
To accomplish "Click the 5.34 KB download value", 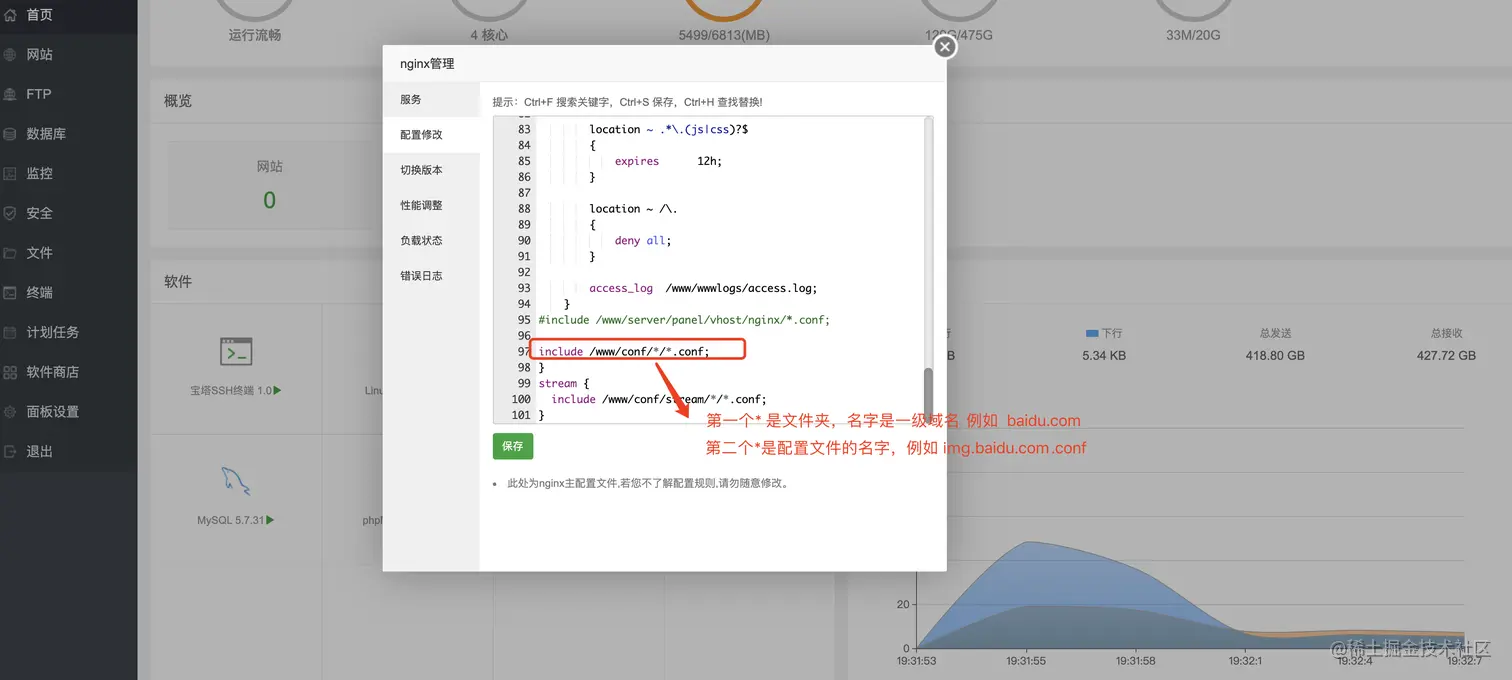I will (x=1104, y=355).
